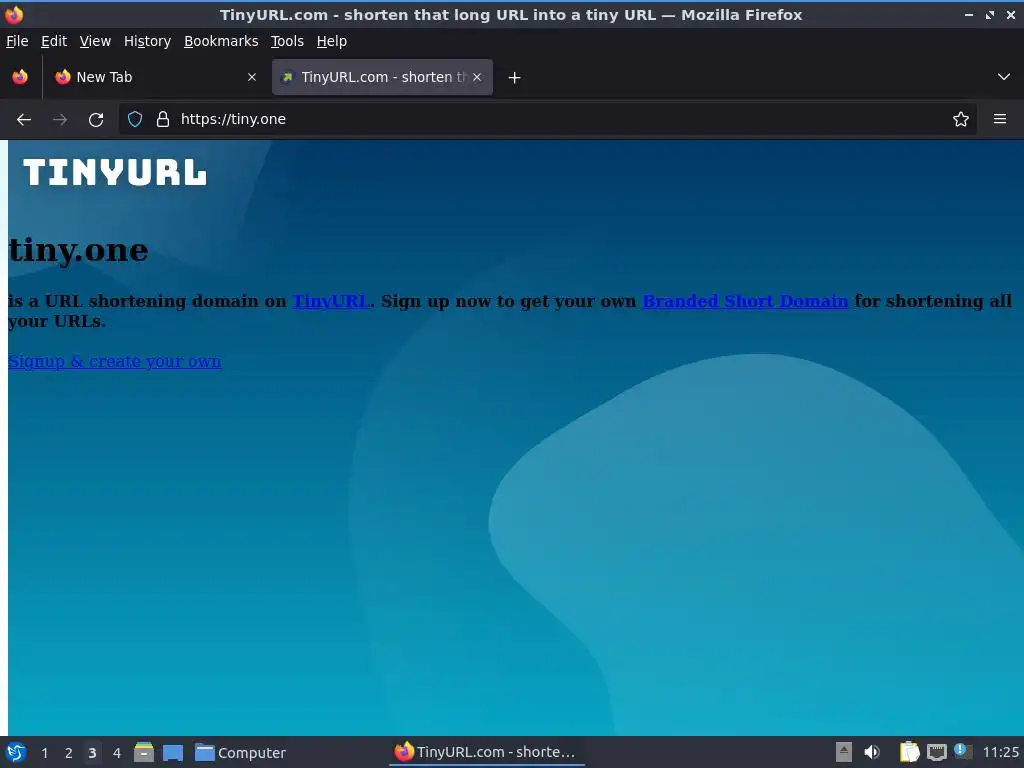
Task: Open the Computer taskbar window
Action: coord(240,752)
